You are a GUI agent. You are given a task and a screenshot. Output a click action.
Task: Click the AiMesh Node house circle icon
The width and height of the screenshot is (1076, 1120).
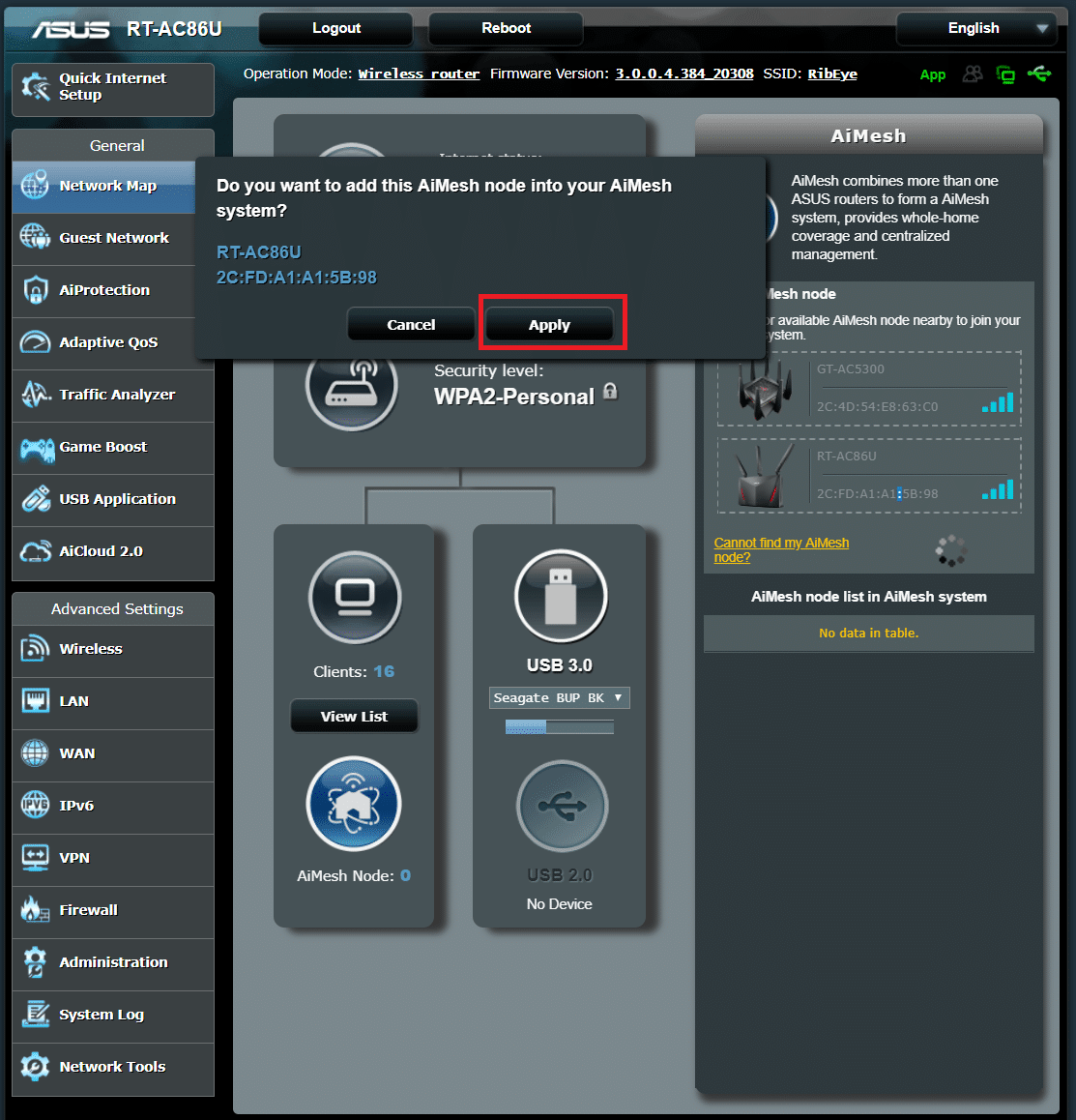click(x=354, y=804)
